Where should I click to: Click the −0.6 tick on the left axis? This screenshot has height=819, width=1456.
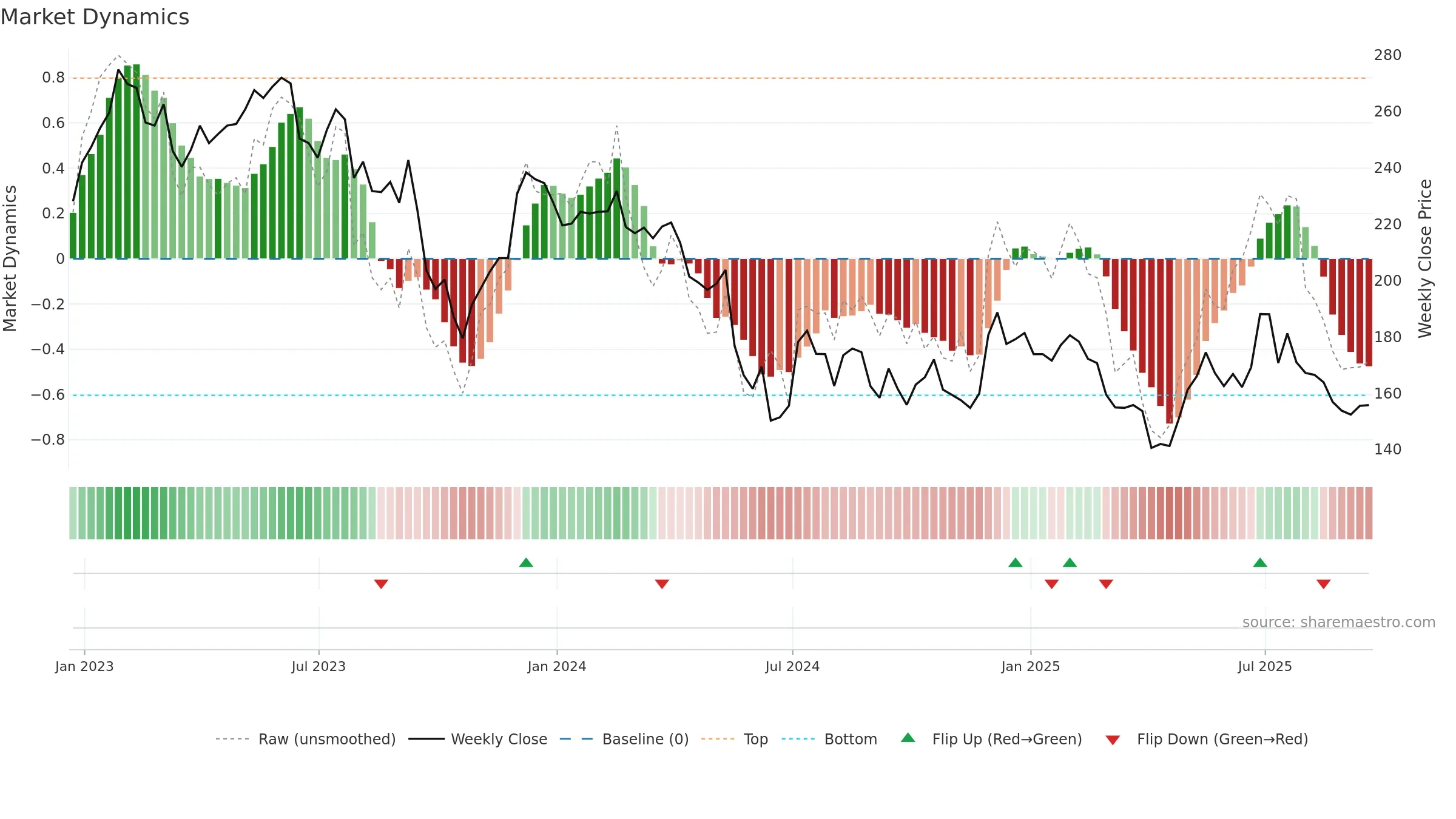[48, 395]
